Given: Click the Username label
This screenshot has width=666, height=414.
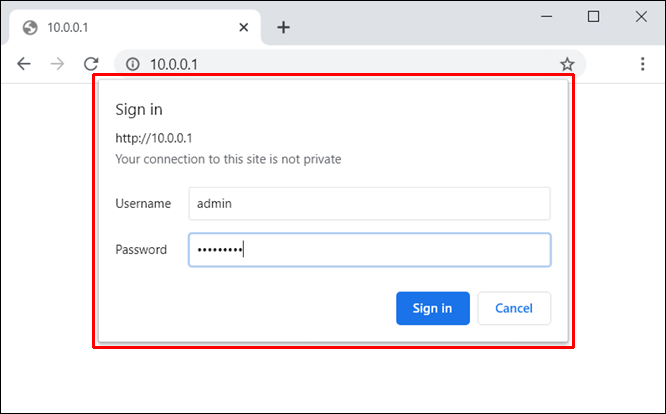Looking at the screenshot, I should click(x=144, y=203).
